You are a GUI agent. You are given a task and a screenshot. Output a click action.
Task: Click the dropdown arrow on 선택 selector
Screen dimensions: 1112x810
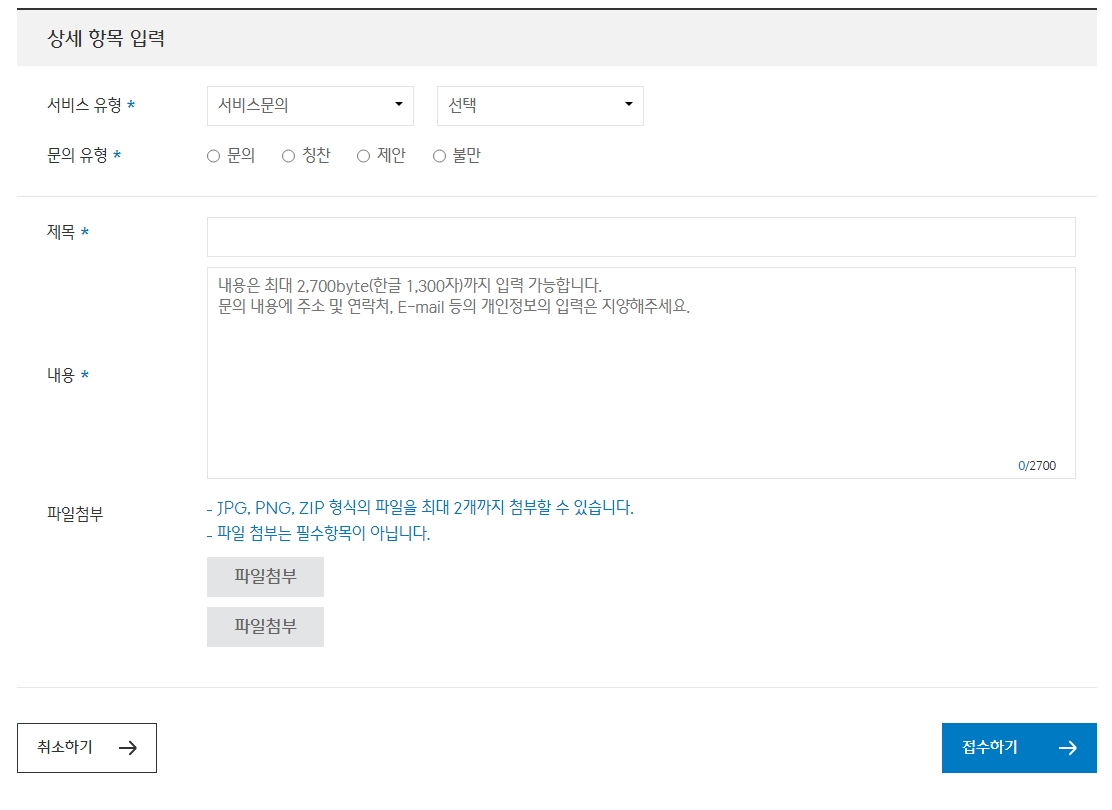point(629,105)
